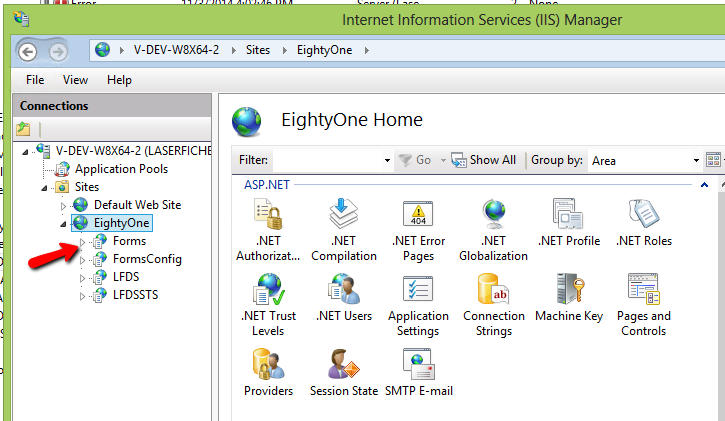725x421 pixels.
Task: Click the view mode icon beside Group by
Action: tap(713, 160)
